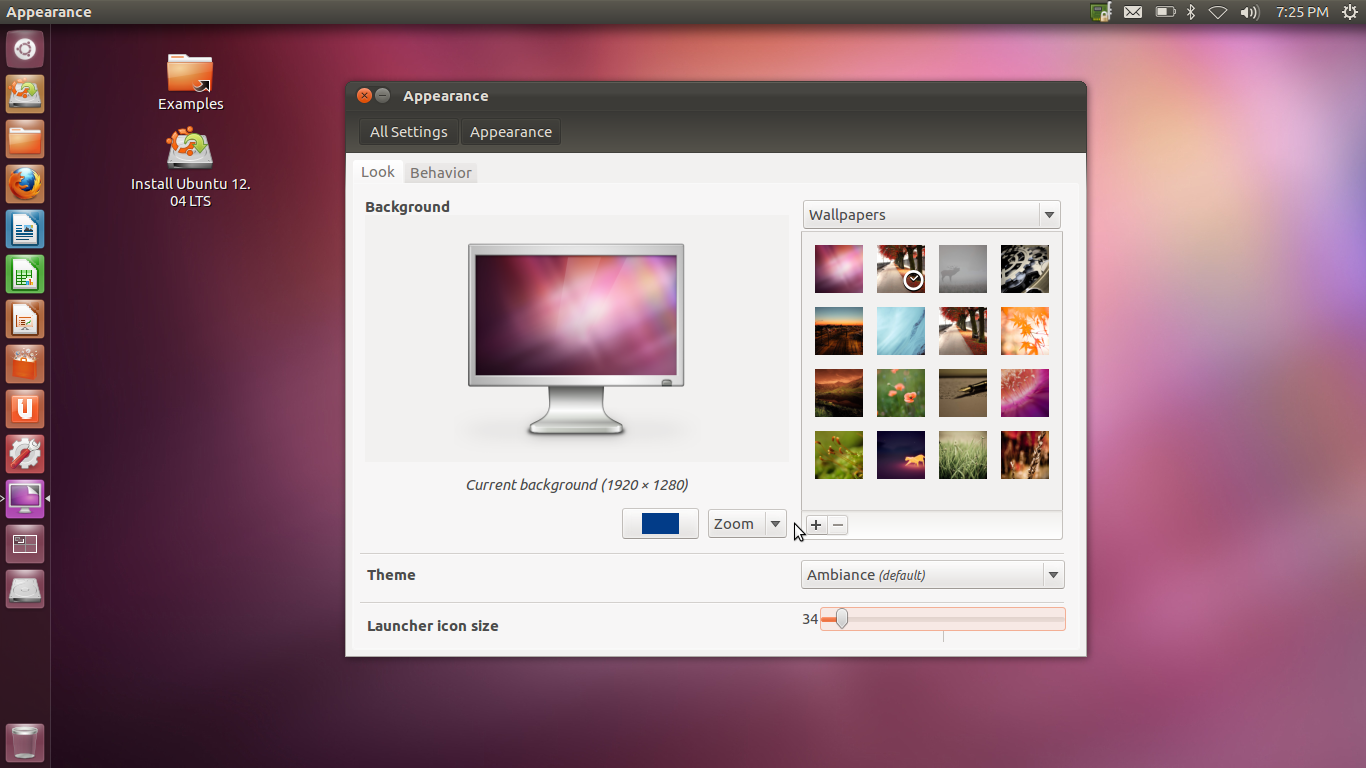
Task: Select the fountain pen wallpaper
Action: click(x=963, y=393)
